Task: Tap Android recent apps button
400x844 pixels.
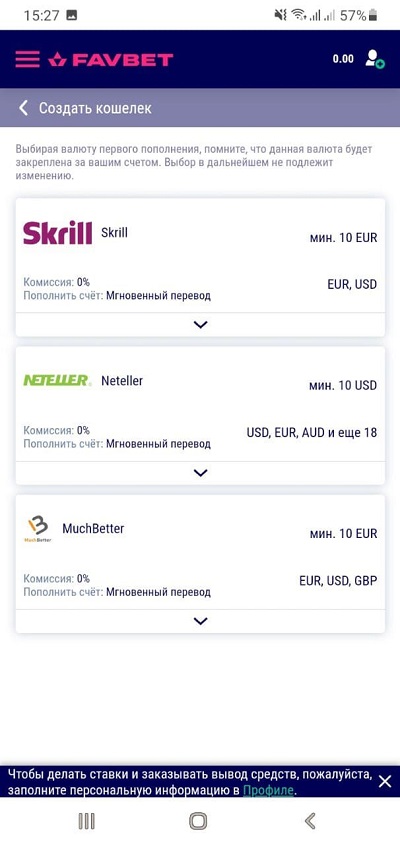Action: point(86,821)
